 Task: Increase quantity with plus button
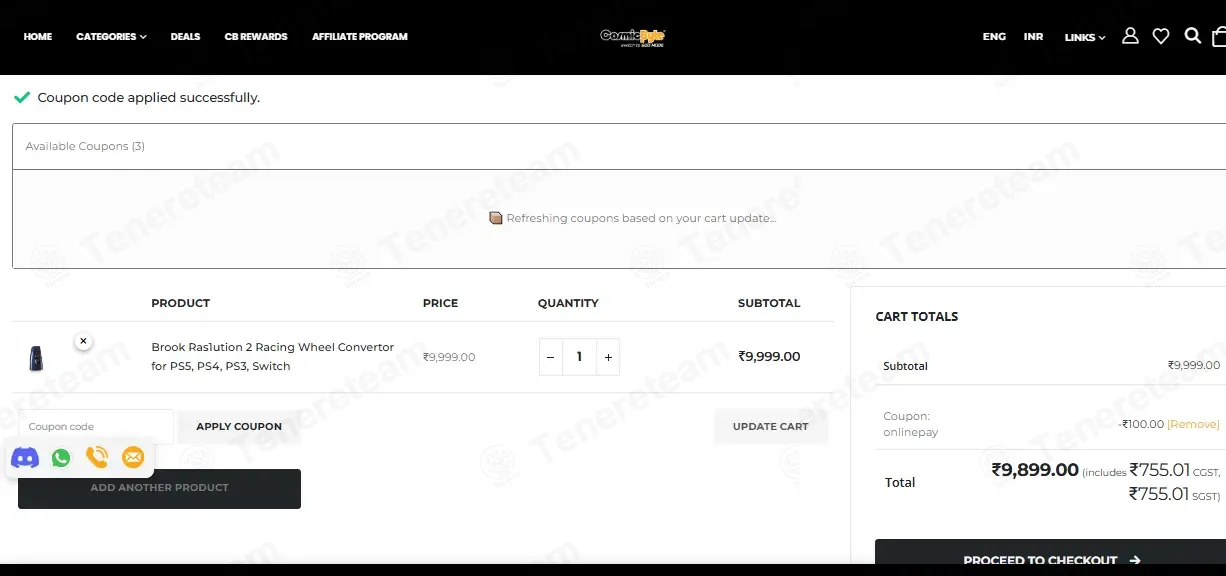(608, 357)
